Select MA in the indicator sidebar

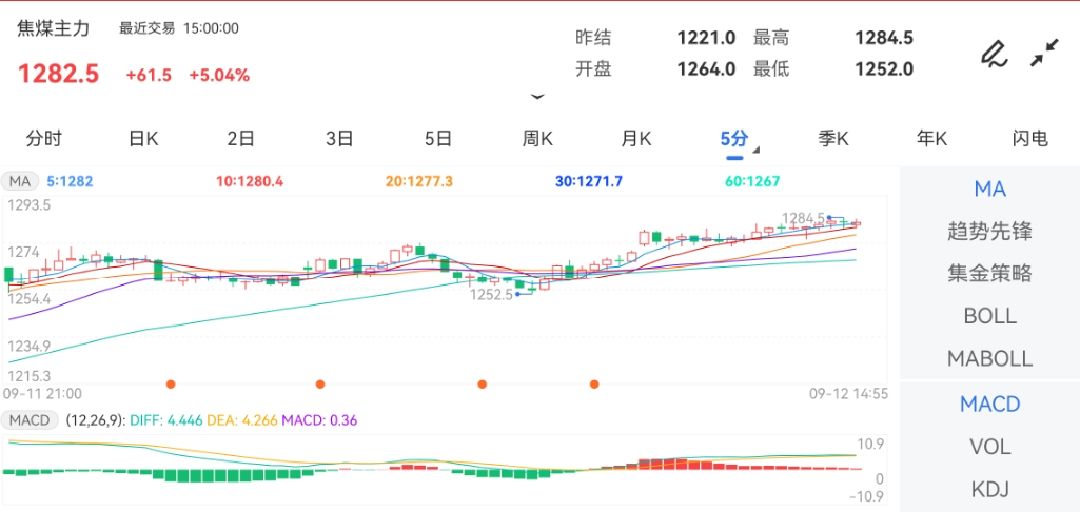pos(990,189)
